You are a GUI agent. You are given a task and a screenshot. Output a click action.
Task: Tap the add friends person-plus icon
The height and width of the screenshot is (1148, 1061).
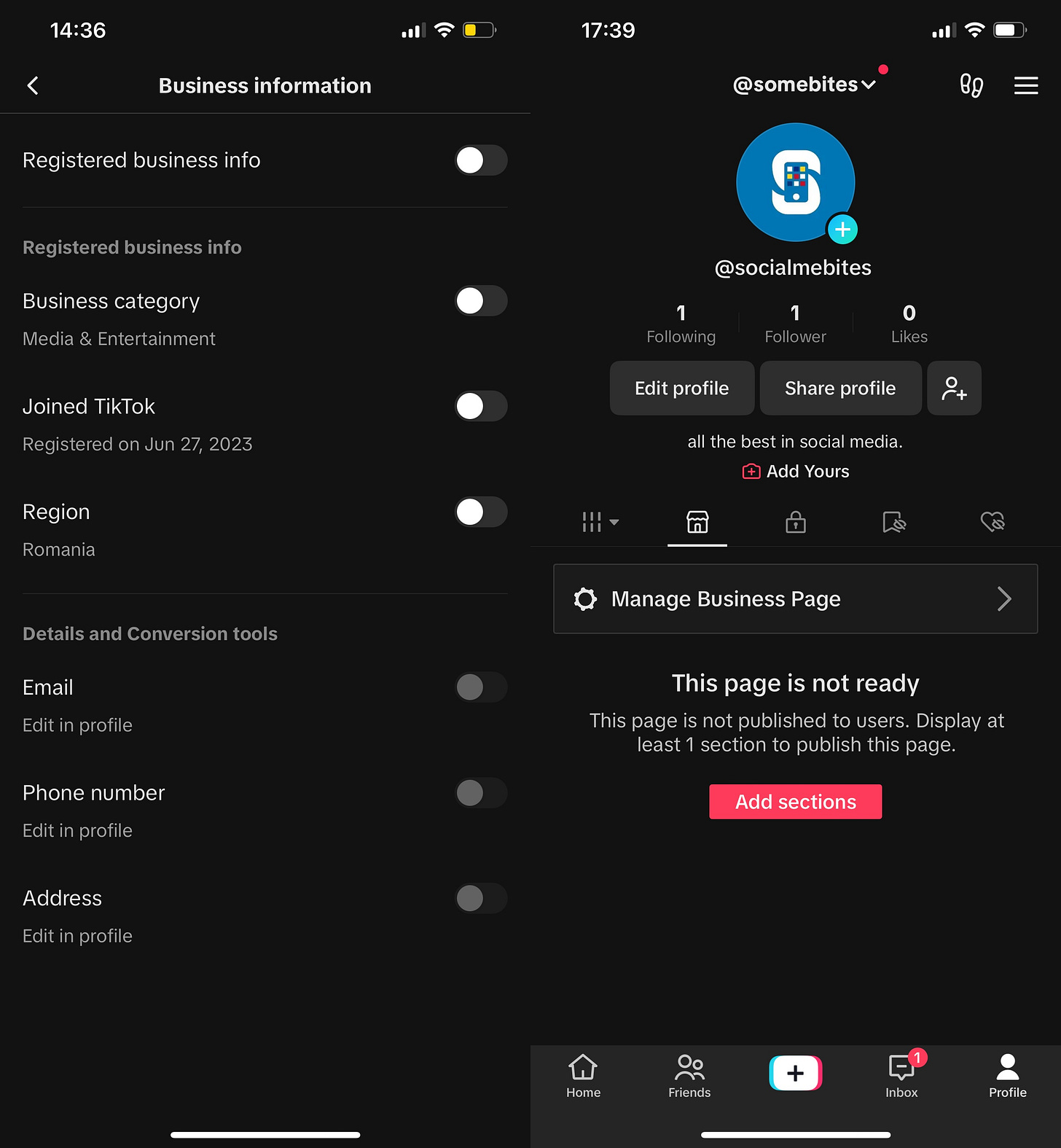[954, 388]
